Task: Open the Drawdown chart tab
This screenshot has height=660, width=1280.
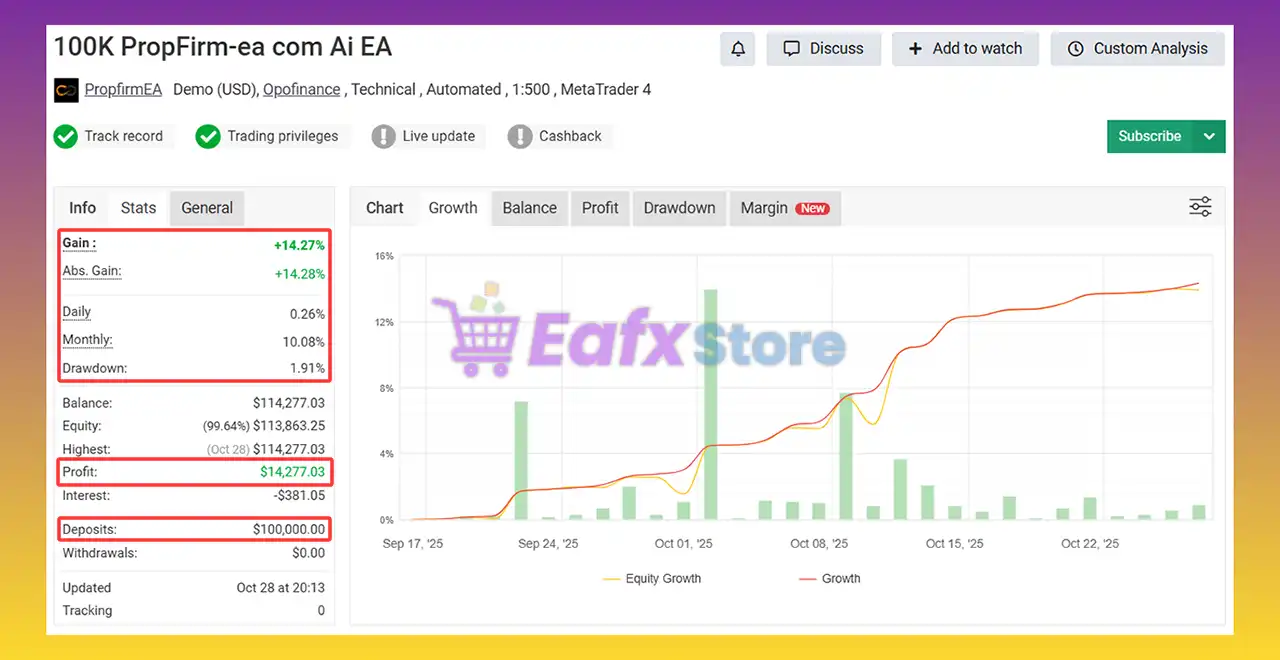Action: pos(679,208)
